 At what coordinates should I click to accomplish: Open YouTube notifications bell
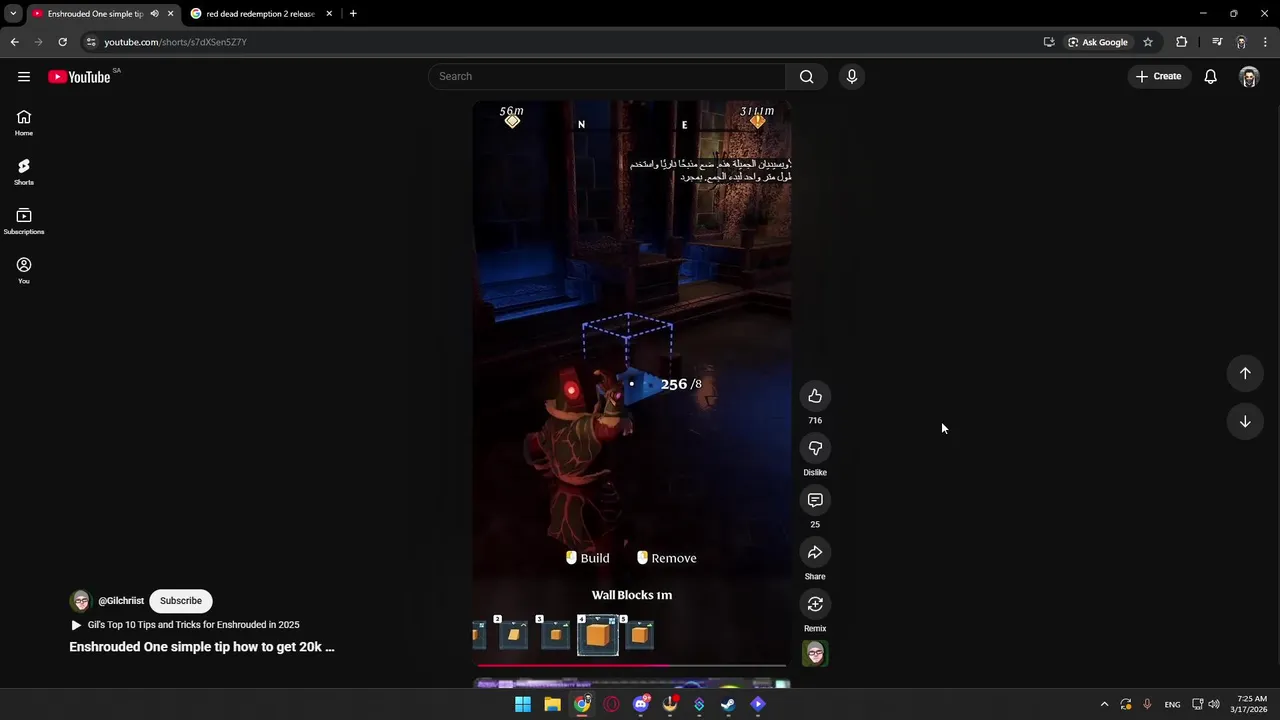tap(1210, 76)
